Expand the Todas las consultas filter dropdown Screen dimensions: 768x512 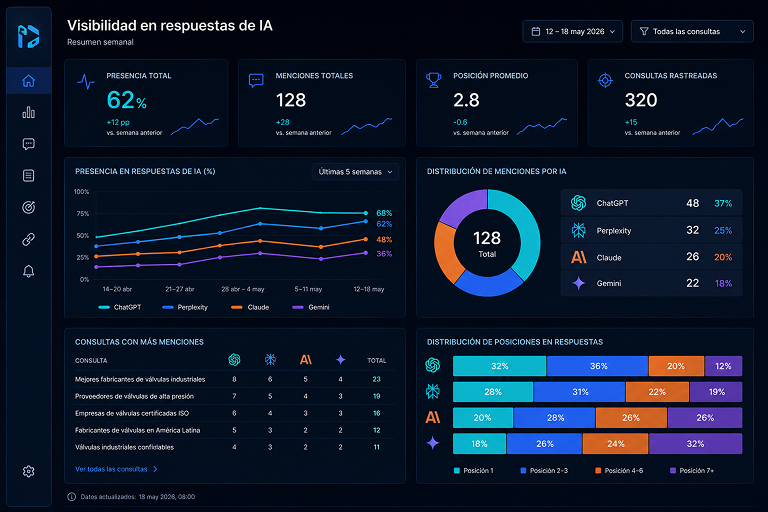pos(692,31)
